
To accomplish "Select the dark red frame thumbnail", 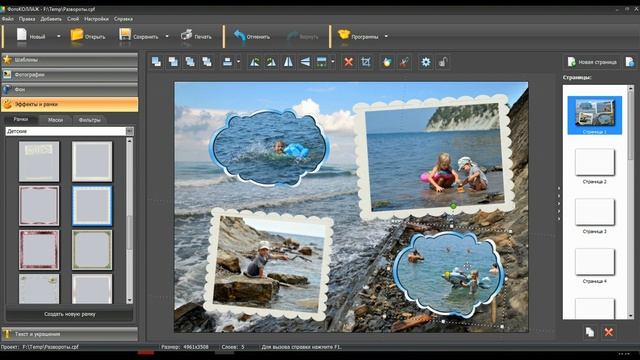I will coord(39,250).
